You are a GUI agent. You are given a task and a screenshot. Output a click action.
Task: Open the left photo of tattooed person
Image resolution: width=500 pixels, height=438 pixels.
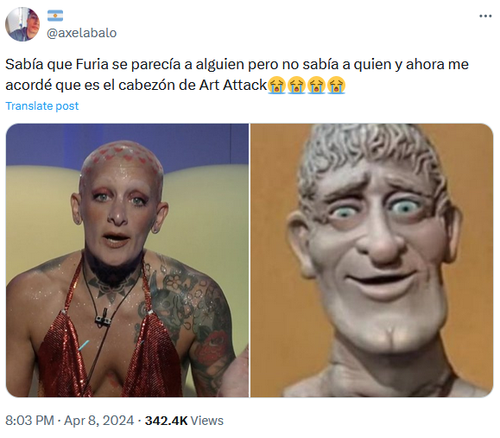coord(127,260)
